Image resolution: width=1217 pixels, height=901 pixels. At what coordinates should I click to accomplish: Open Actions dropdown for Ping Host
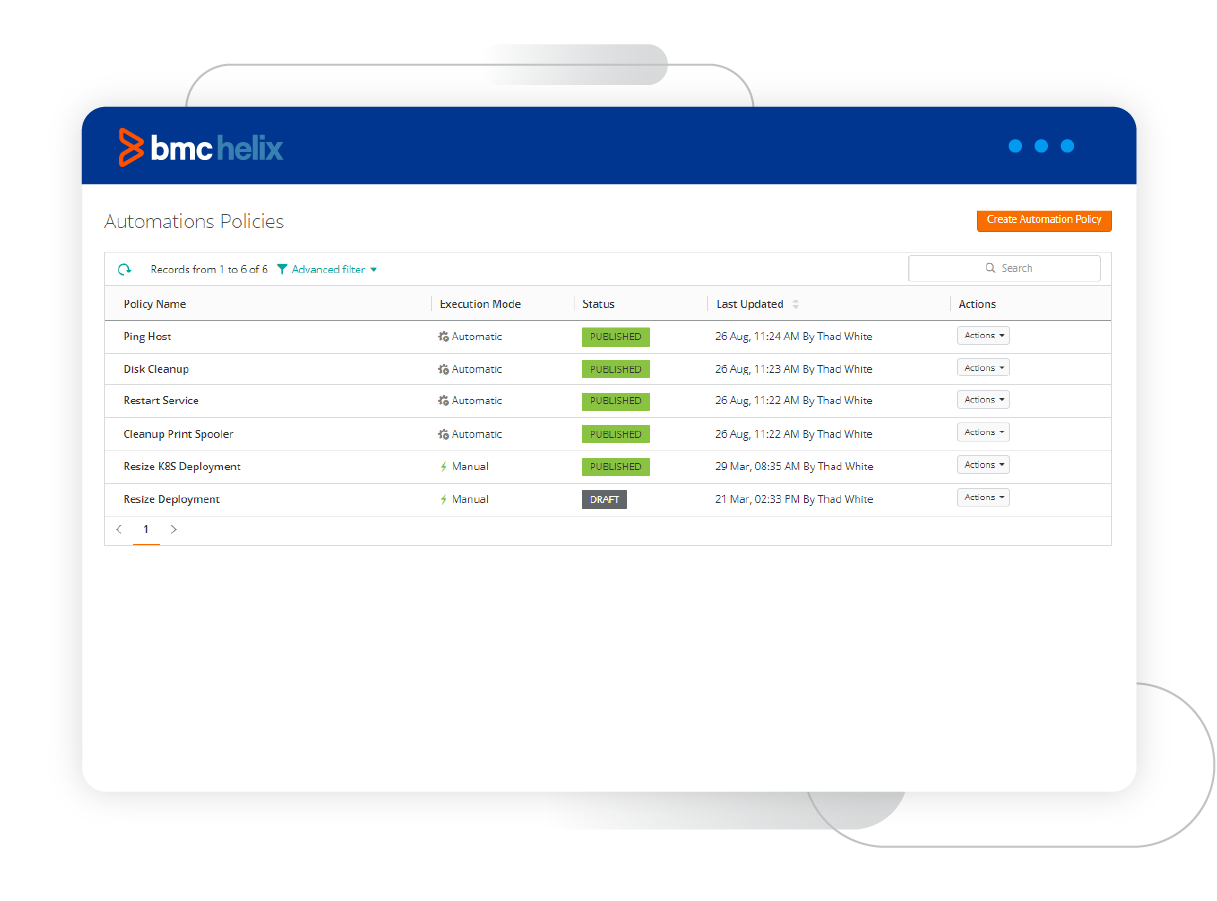click(983, 336)
